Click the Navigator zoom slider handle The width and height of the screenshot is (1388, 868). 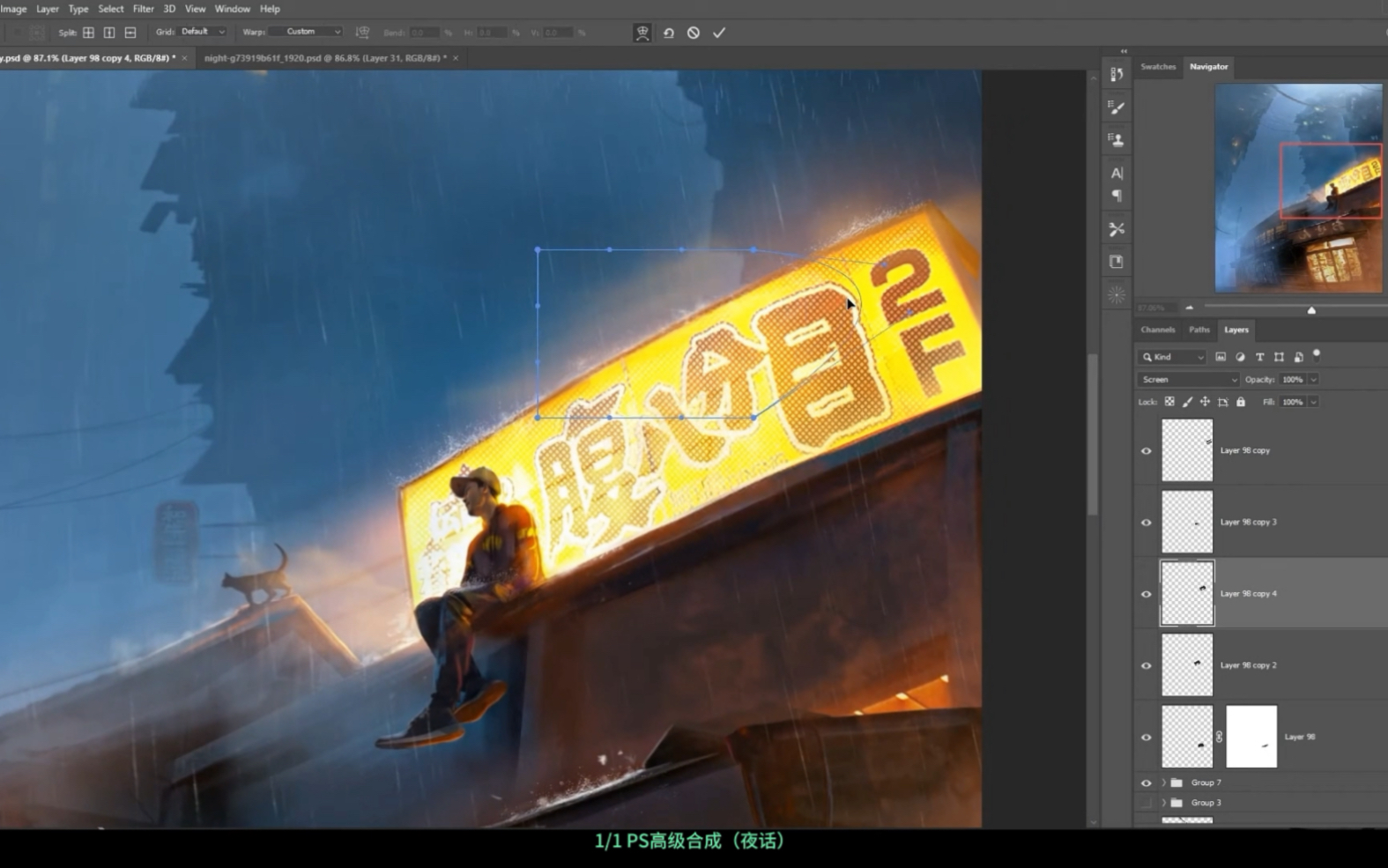click(x=1311, y=310)
